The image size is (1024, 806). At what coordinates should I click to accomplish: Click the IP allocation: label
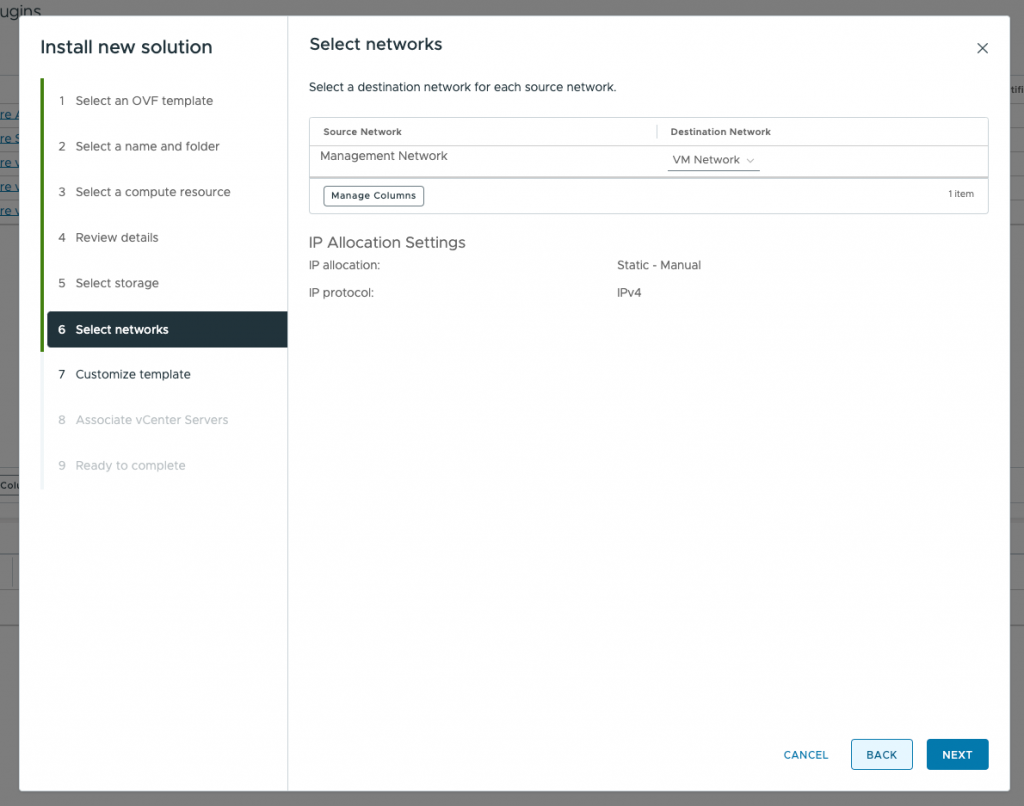344,265
